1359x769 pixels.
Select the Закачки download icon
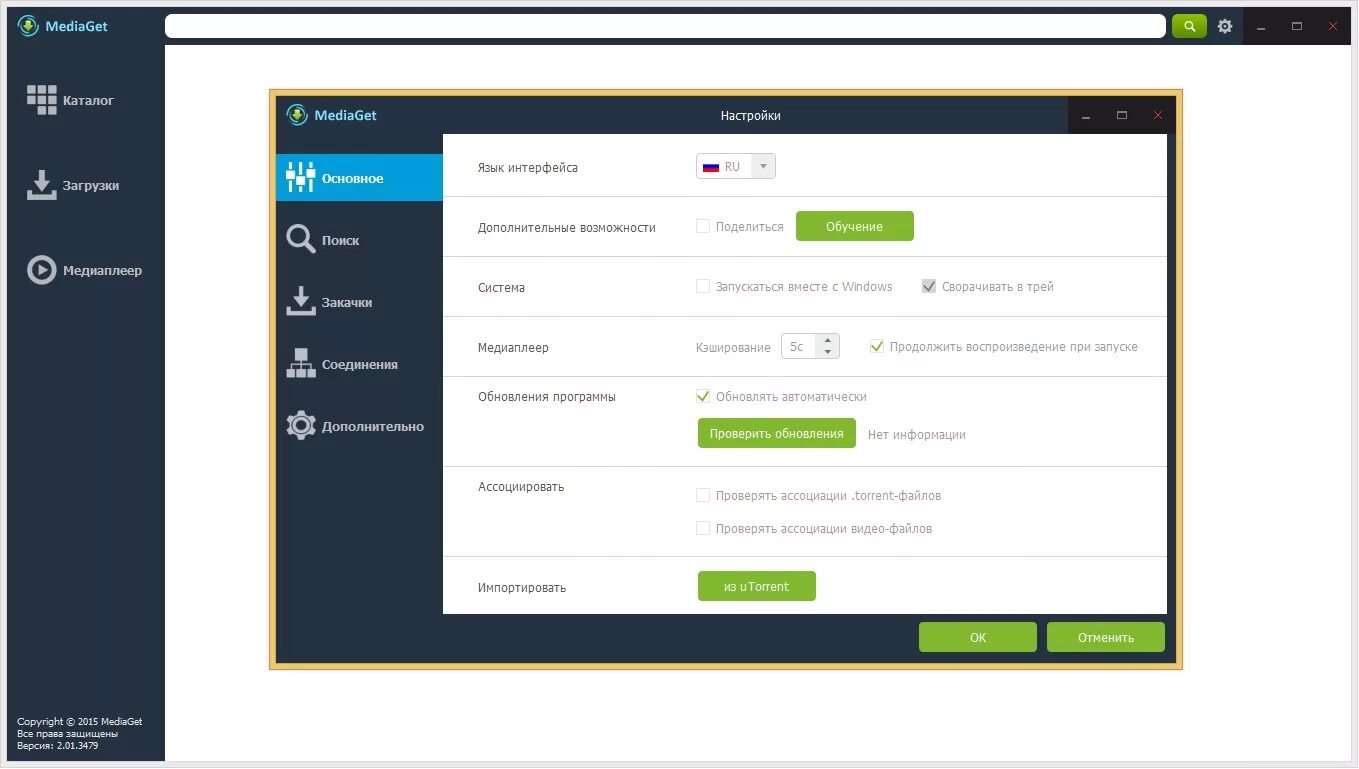tap(300, 301)
